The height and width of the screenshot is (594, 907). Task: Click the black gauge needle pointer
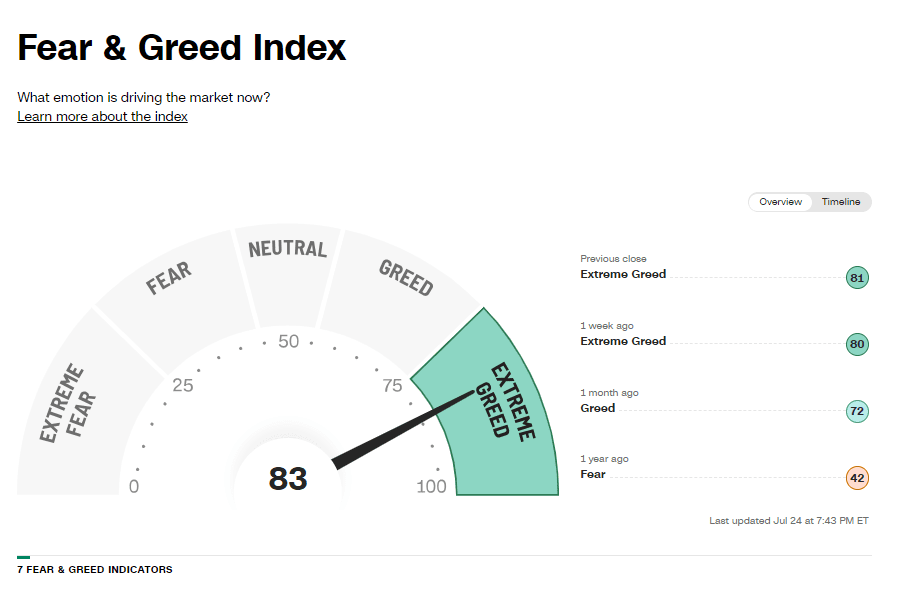coord(402,429)
